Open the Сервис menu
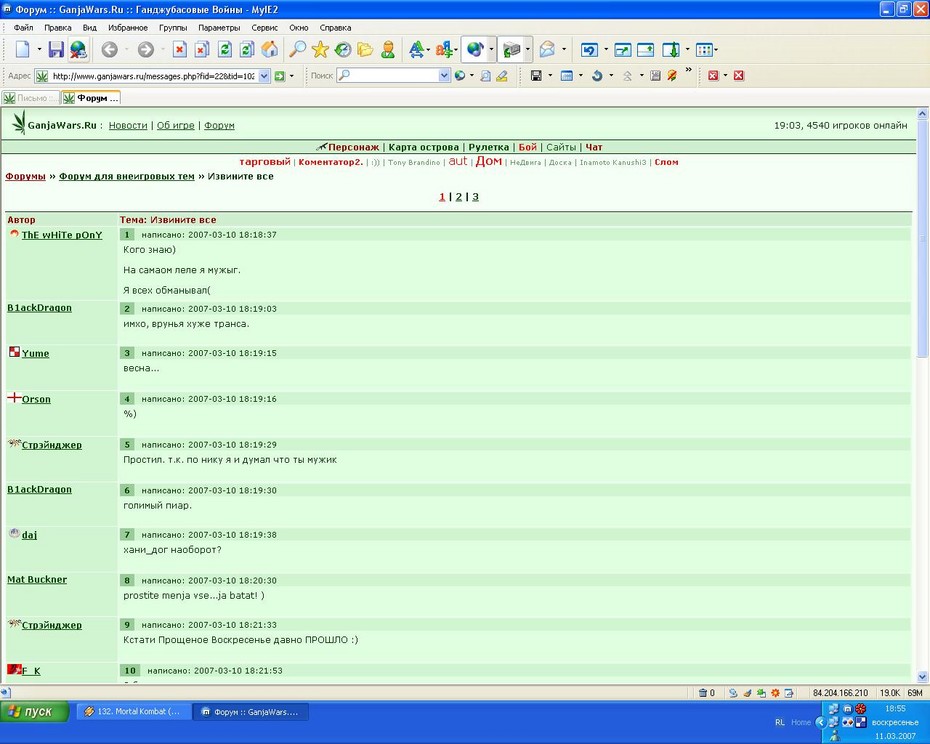The image size is (930, 744). [x=265, y=28]
